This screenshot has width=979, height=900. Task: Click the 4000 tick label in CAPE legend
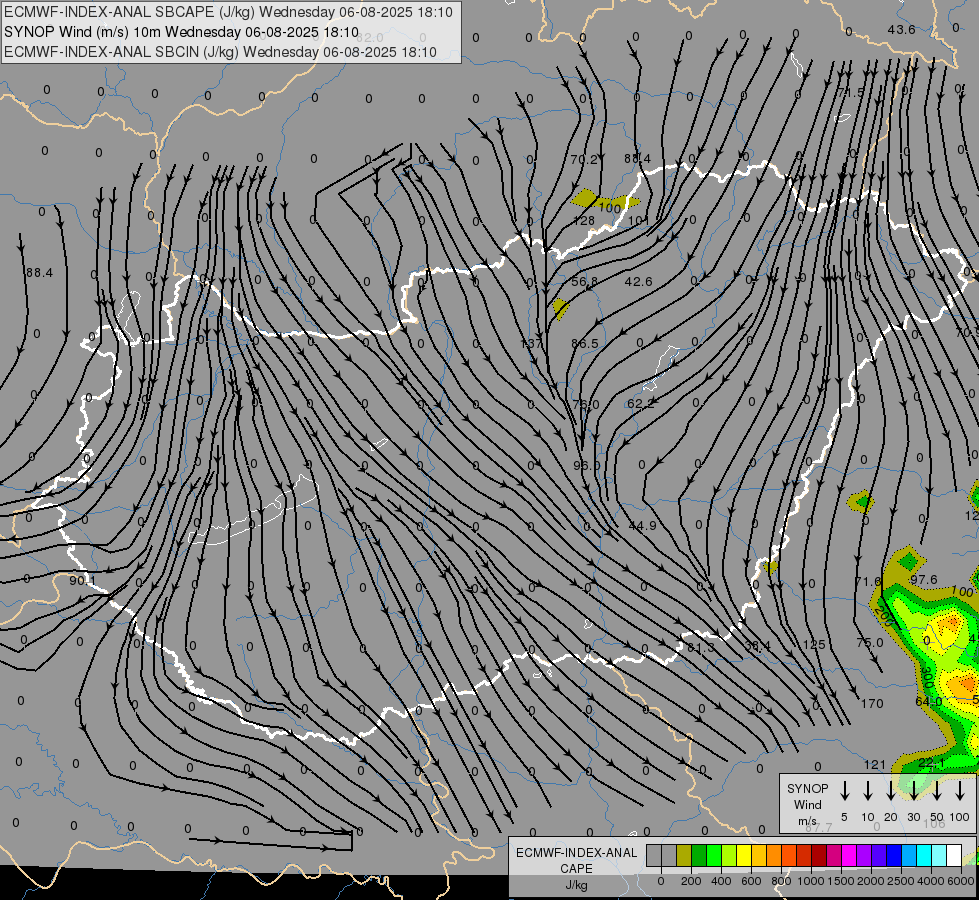coord(931,881)
